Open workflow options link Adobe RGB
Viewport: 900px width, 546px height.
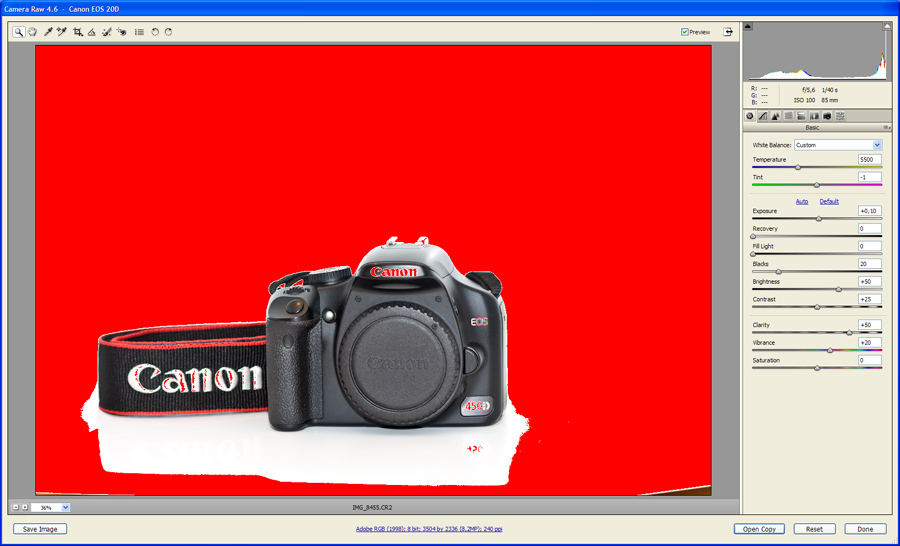(429, 529)
